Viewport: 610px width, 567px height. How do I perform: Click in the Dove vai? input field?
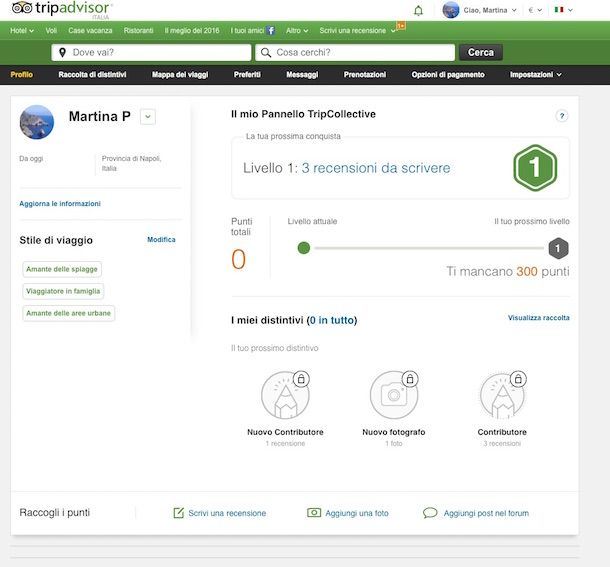[151, 53]
